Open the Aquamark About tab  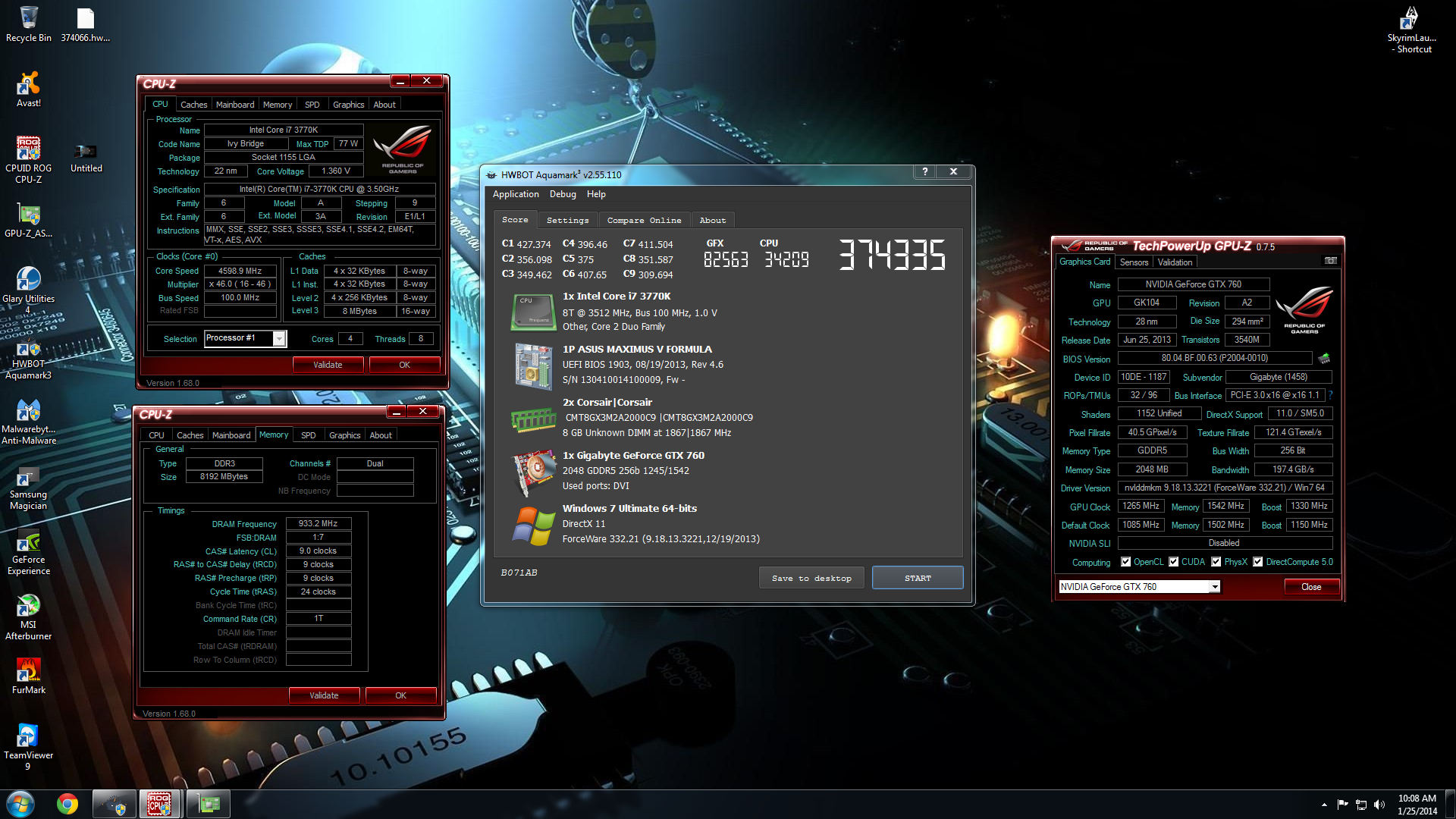712,220
